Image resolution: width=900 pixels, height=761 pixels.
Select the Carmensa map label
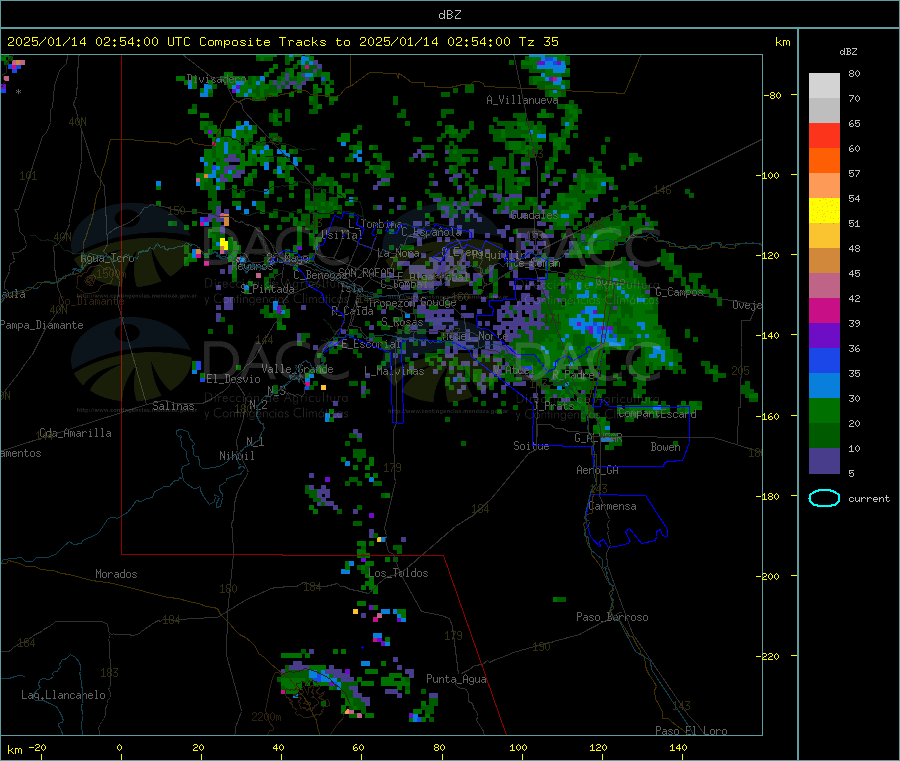click(612, 507)
